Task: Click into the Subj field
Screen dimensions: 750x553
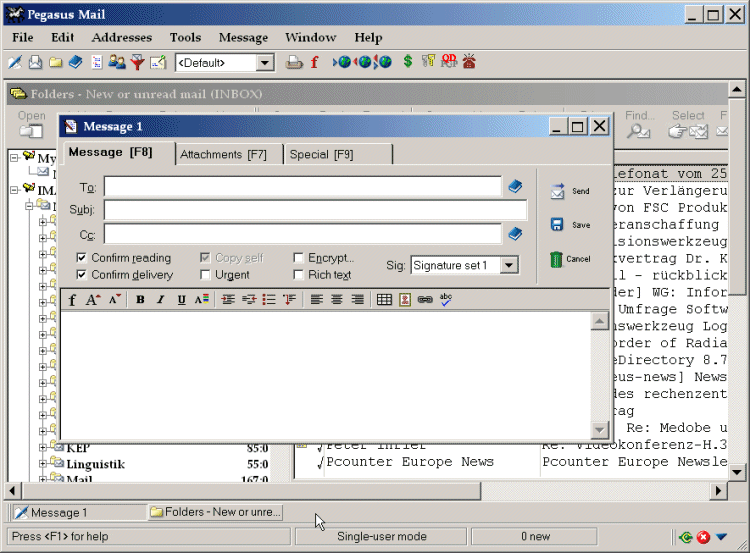Action: click(x=315, y=210)
